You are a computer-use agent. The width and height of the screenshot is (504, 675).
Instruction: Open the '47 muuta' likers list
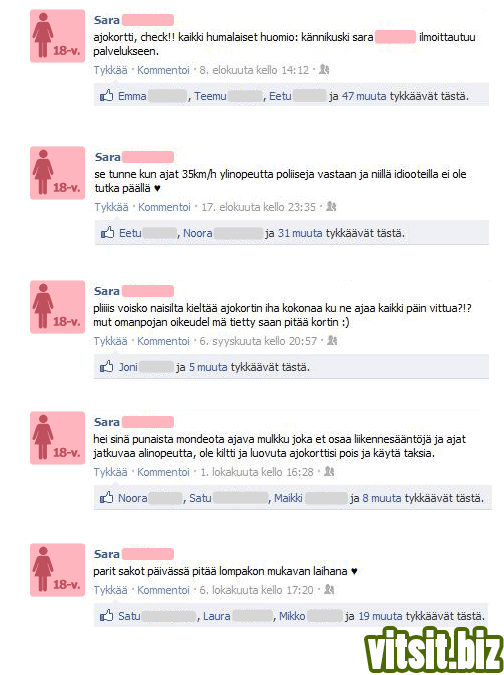(364, 96)
